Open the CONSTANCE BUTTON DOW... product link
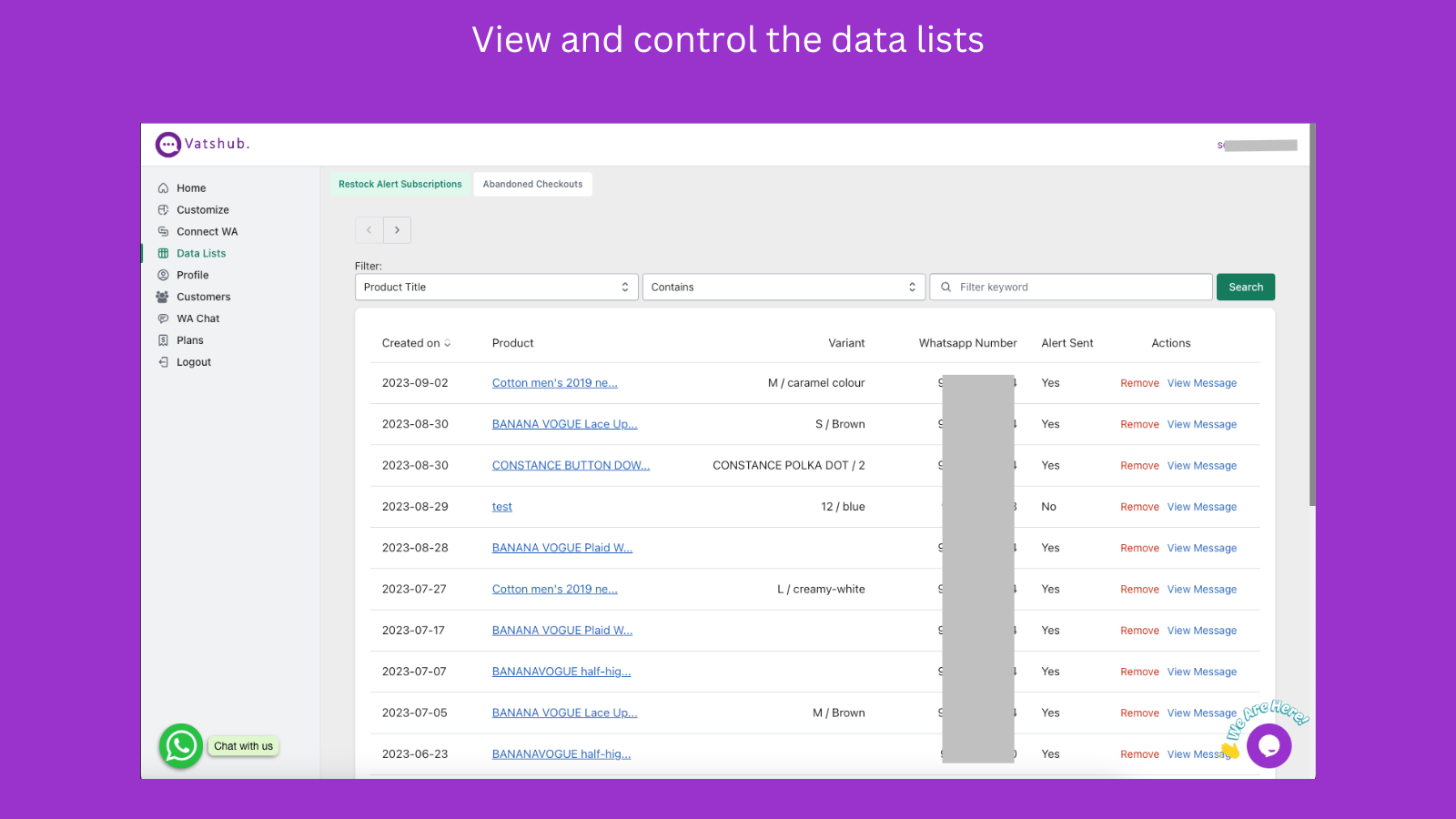 click(x=571, y=465)
